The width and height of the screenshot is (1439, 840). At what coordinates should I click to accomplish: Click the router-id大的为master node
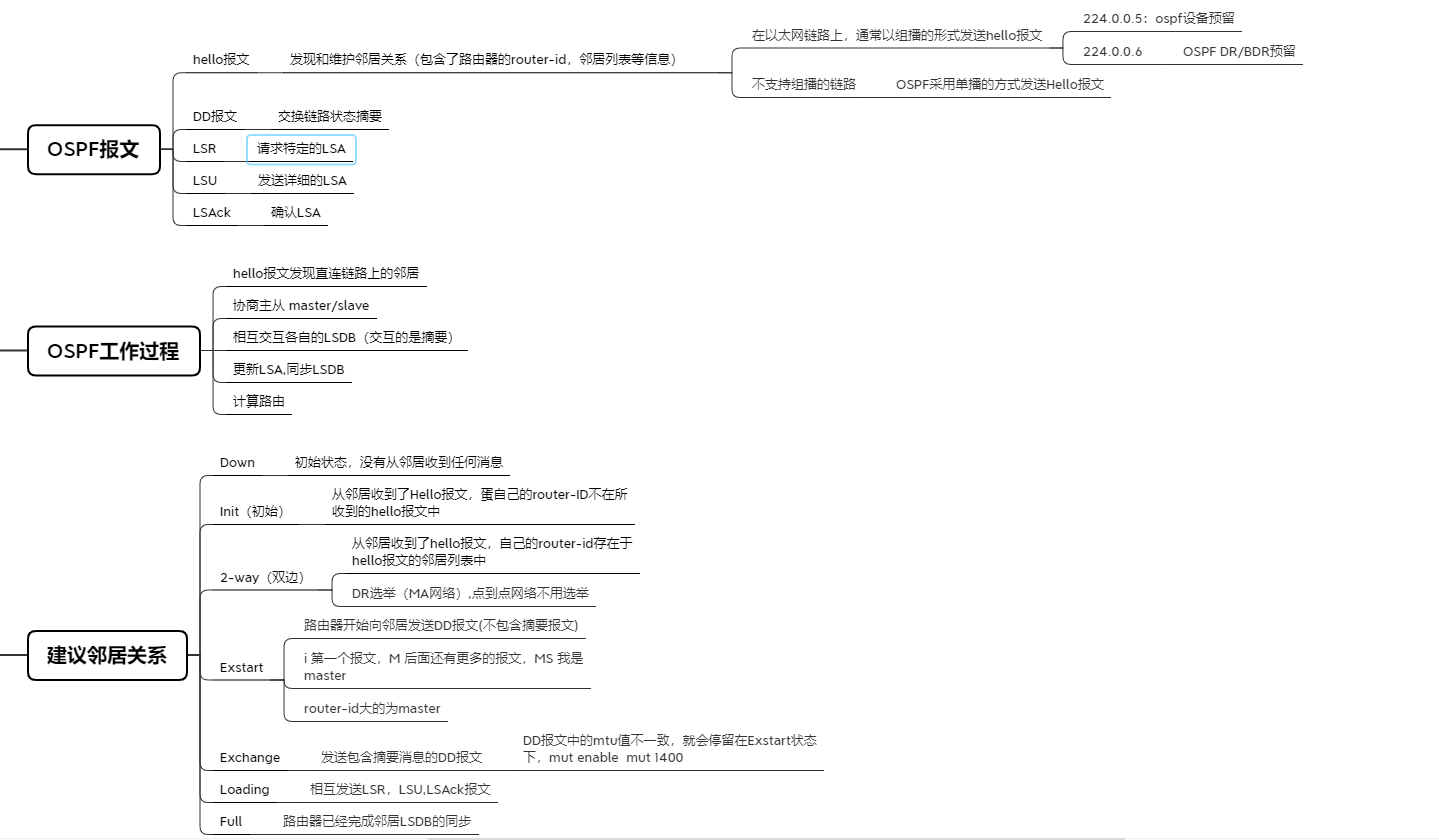[x=371, y=708]
